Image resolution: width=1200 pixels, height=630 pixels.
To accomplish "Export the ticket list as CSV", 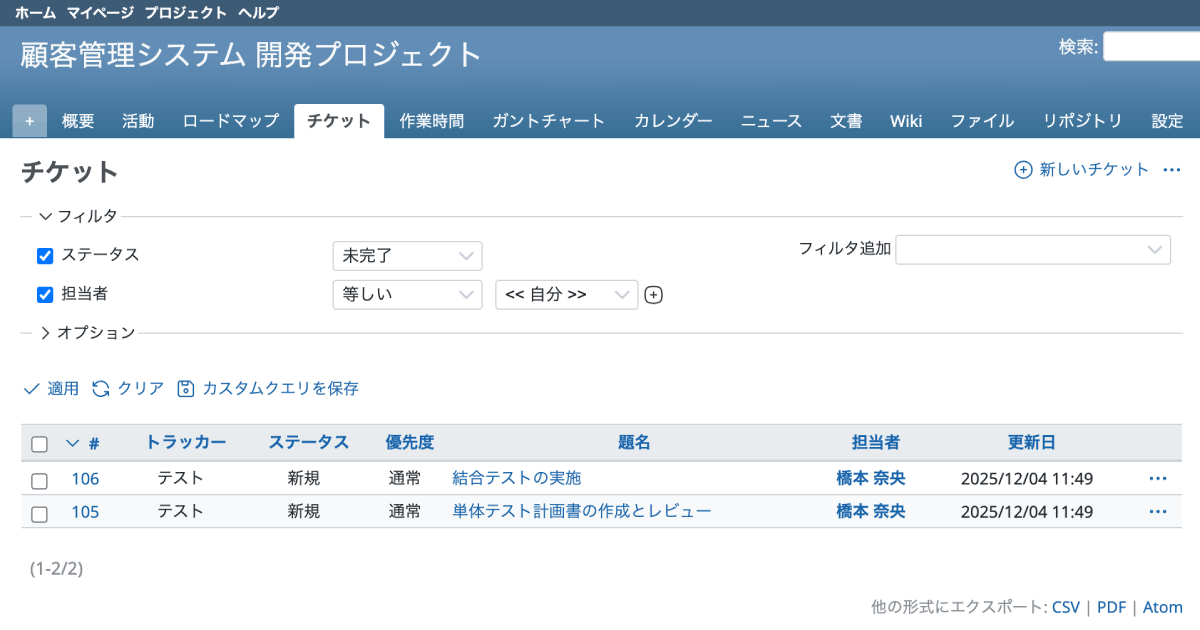I will coord(1066,607).
